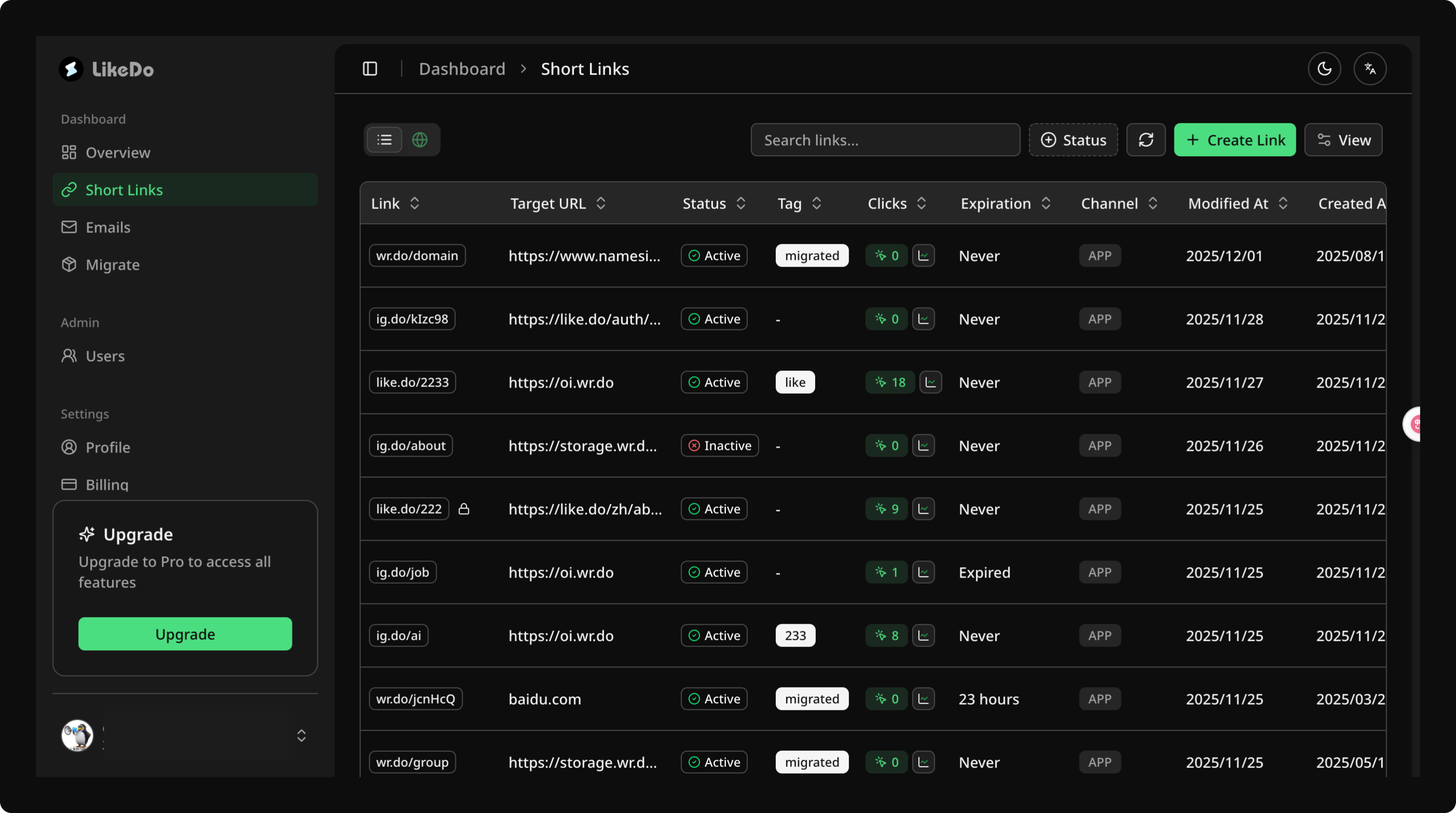Image resolution: width=1456 pixels, height=813 pixels.
Task: Open the Status filter dropdown
Action: pyautogui.click(x=1073, y=140)
